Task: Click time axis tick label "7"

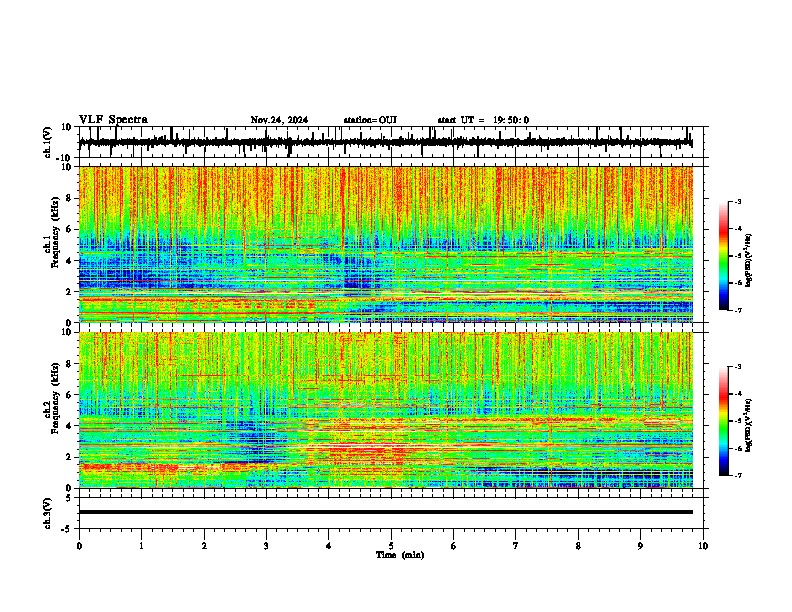Action: click(516, 546)
